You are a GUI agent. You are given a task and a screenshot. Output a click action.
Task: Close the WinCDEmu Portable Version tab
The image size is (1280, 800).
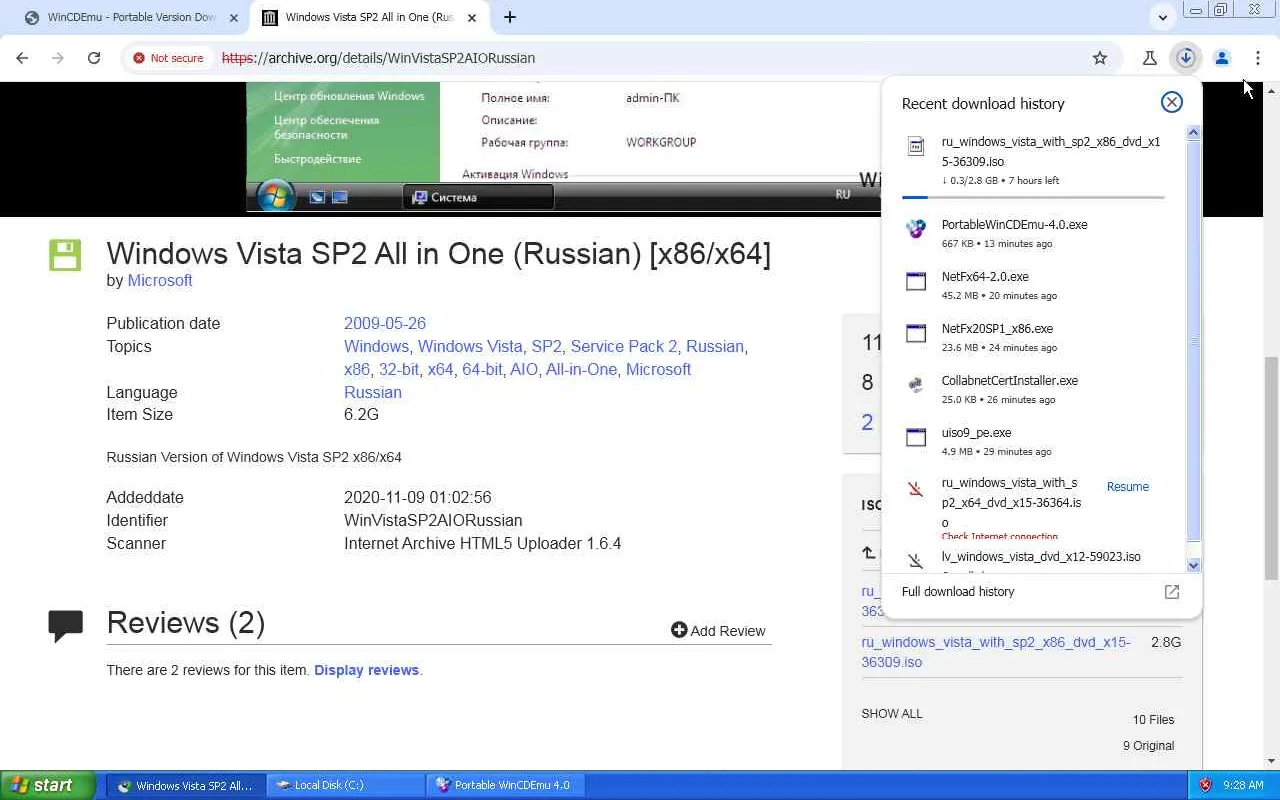click(234, 18)
